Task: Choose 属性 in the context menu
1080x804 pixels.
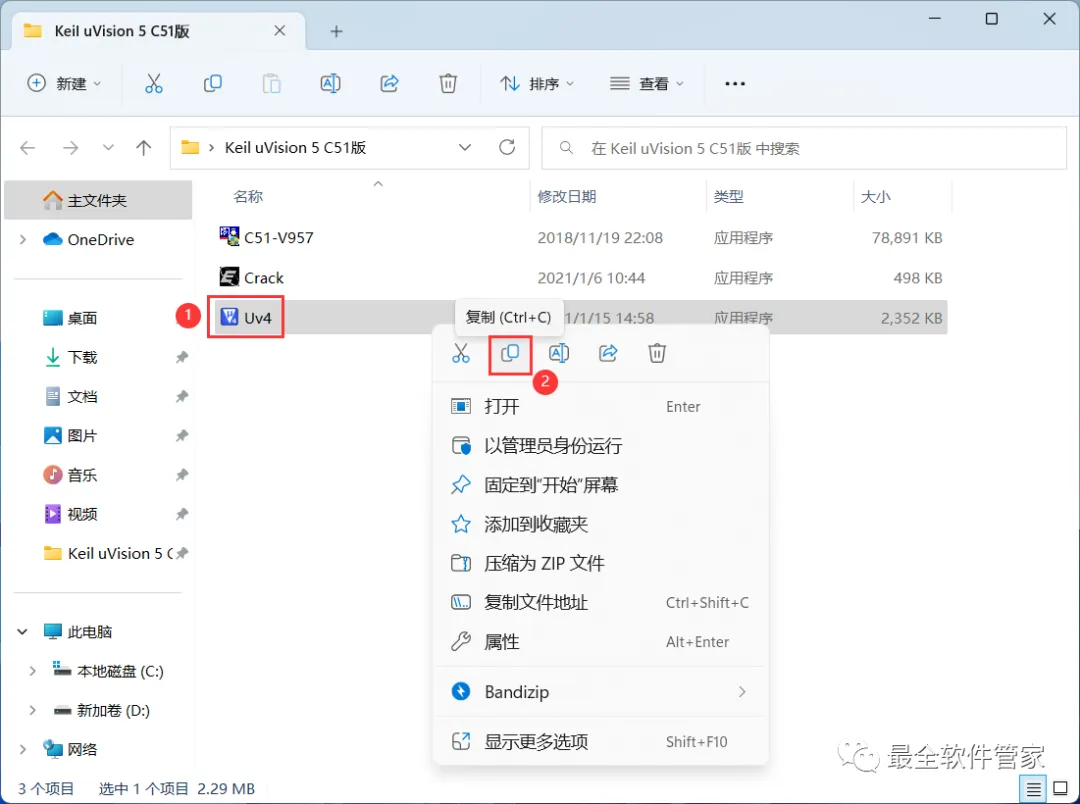Action: [601, 642]
